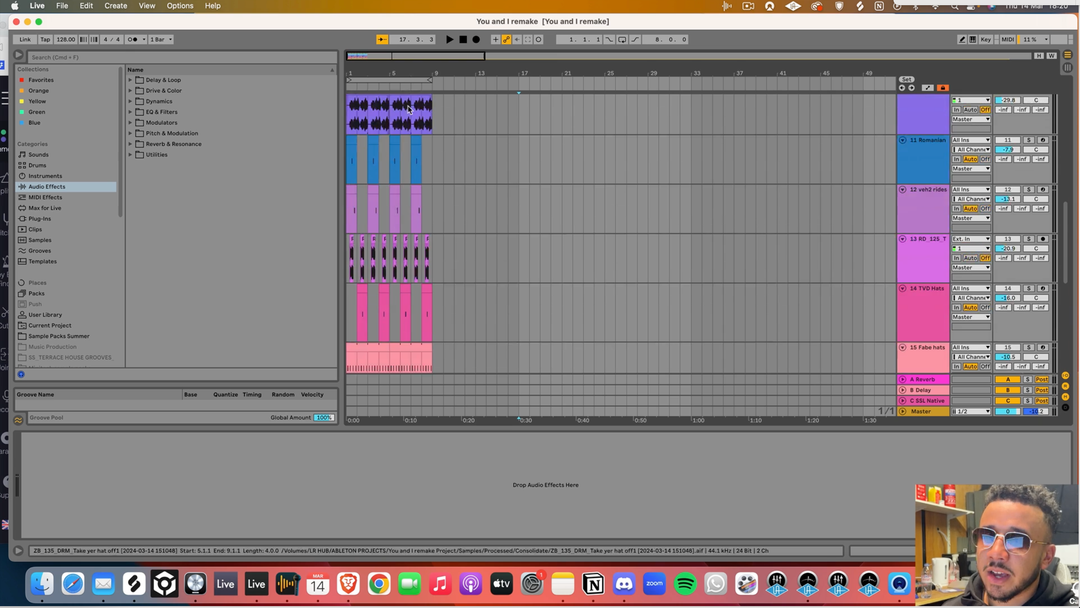
Task: Expand the Delay & Loop folder
Action: tap(130, 80)
